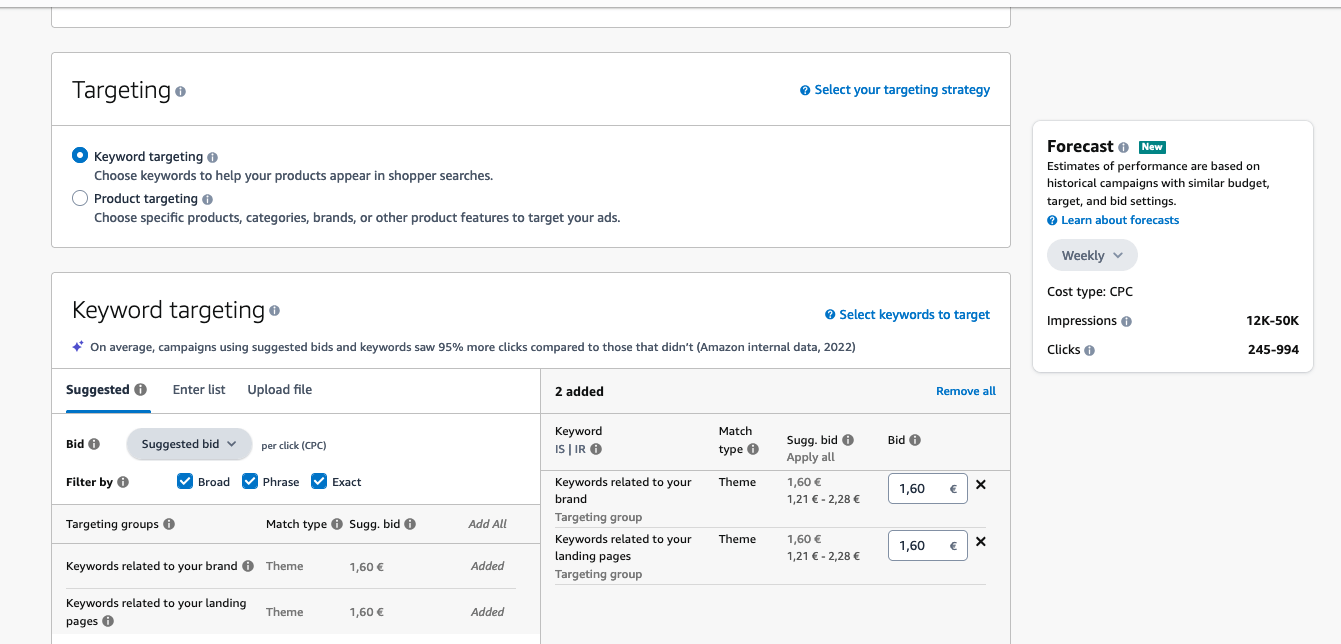
Task: Click info icon beside Keyword targeting radio option
Action: pyautogui.click(x=213, y=157)
